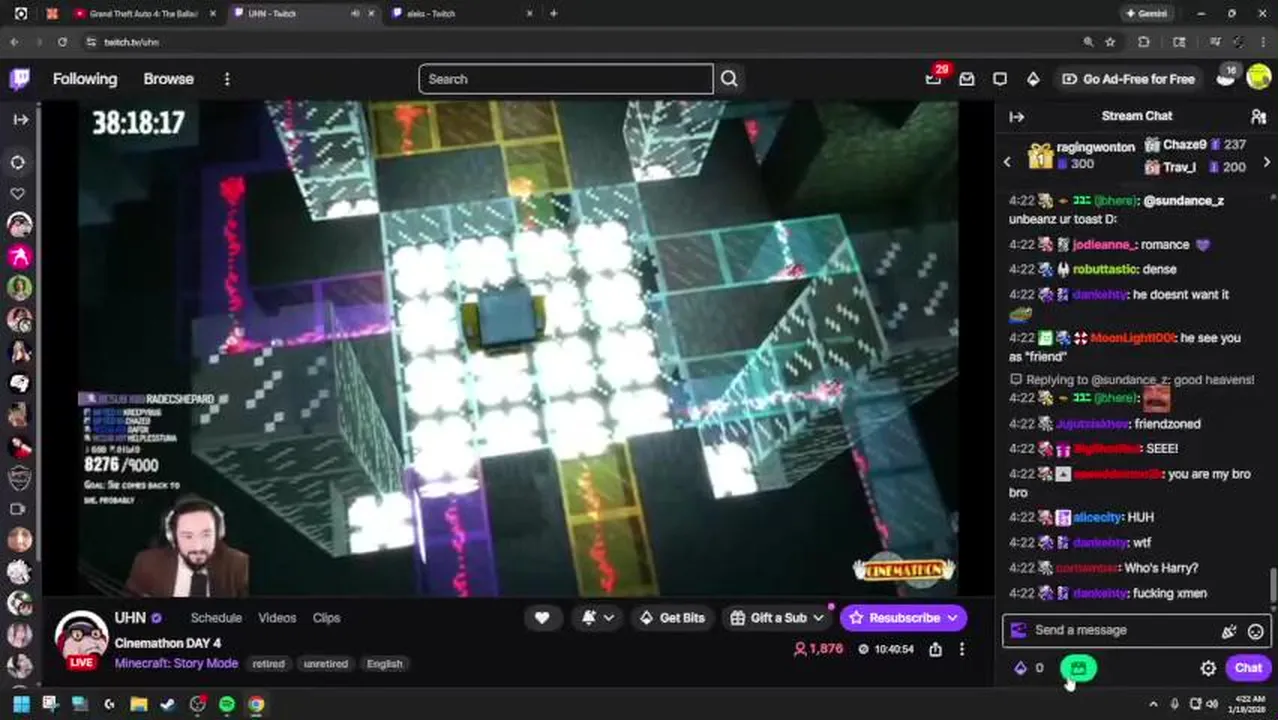This screenshot has height=720, width=1278.
Task: Click in Send a message field
Action: (1120, 631)
